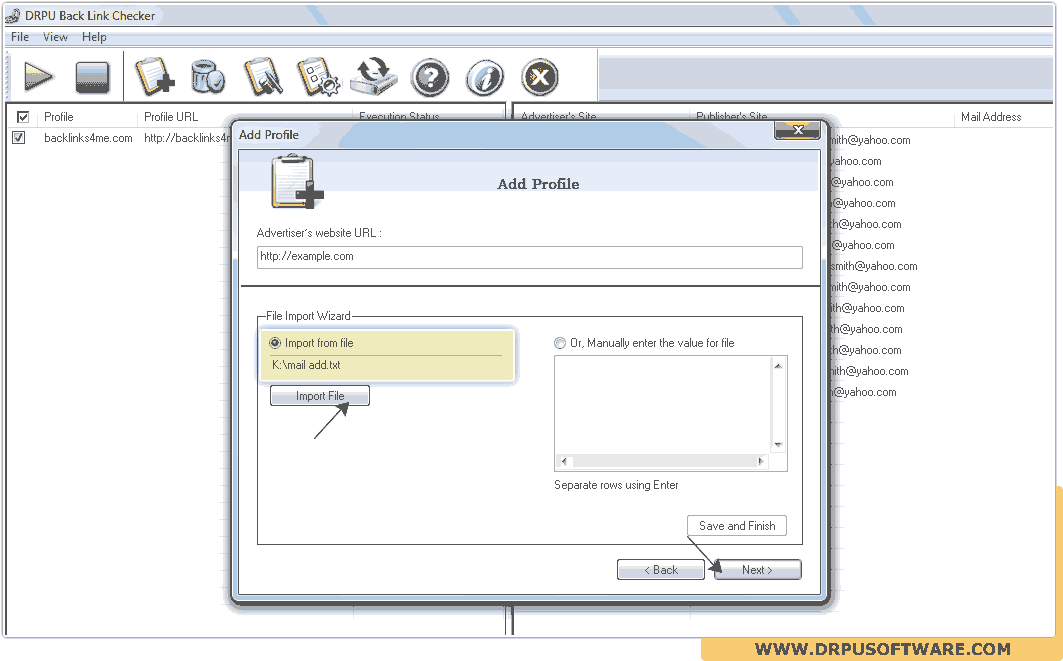
Task: Add a new profile via clipboard-plus icon
Action: (x=155, y=76)
